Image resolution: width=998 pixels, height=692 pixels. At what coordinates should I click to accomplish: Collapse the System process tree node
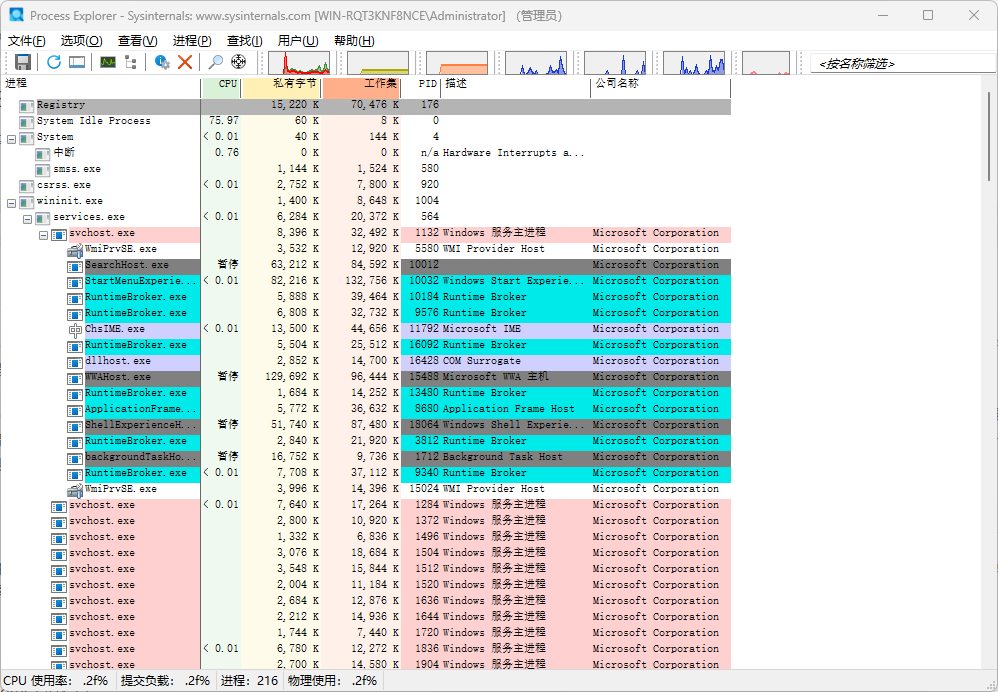coord(12,137)
